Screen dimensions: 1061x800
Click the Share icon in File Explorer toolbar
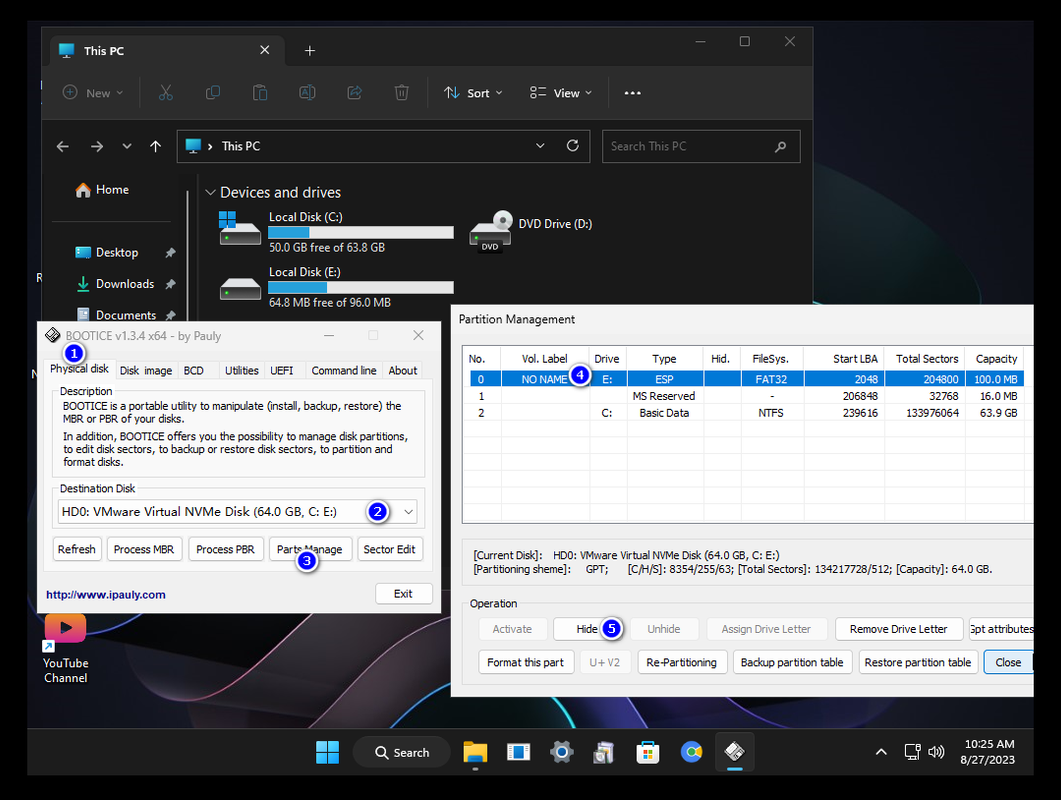(355, 93)
